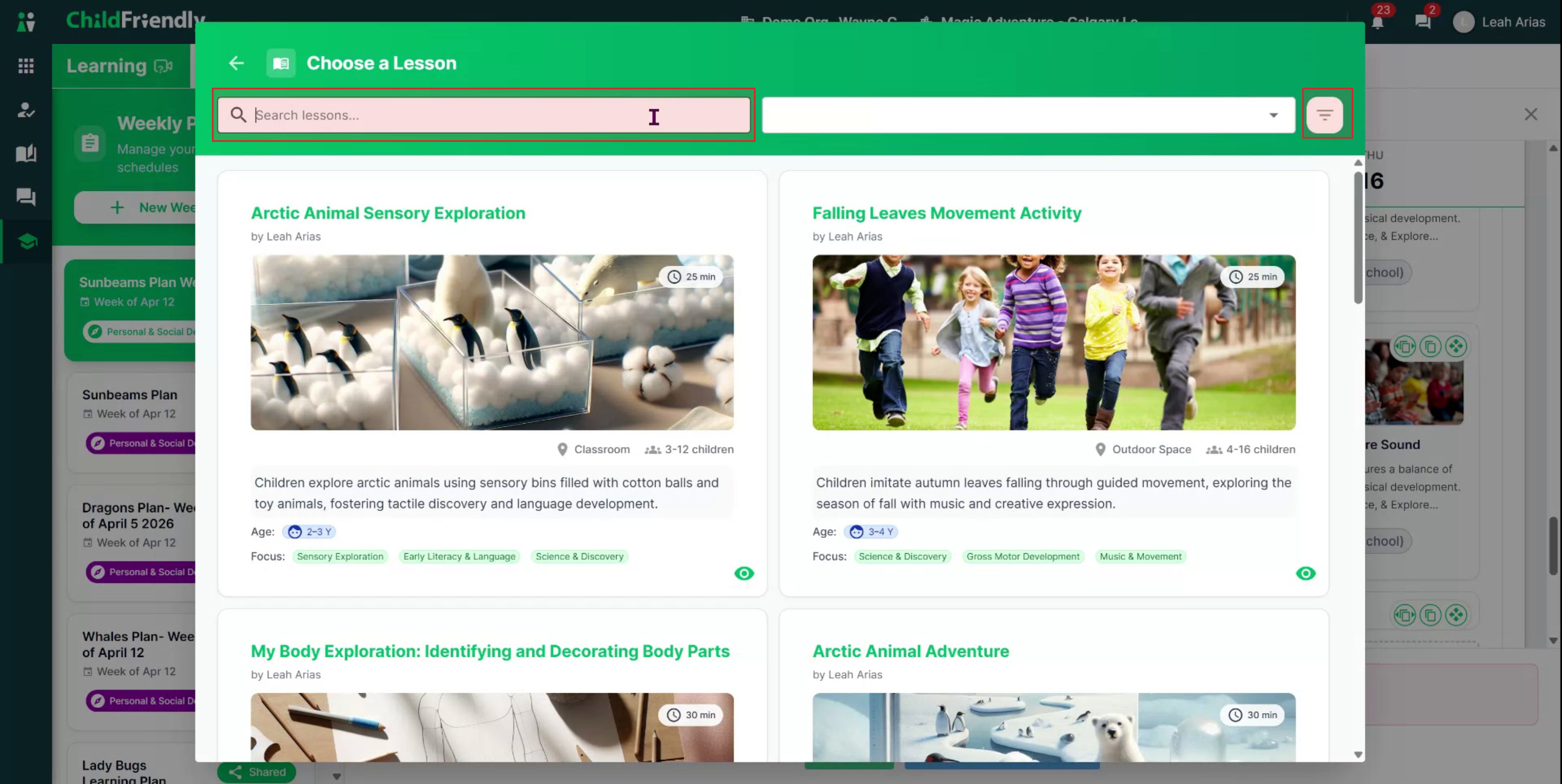Viewport: 1562px width, 784px height.
Task: Open the book icon in the sidebar
Action: coord(26,153)
